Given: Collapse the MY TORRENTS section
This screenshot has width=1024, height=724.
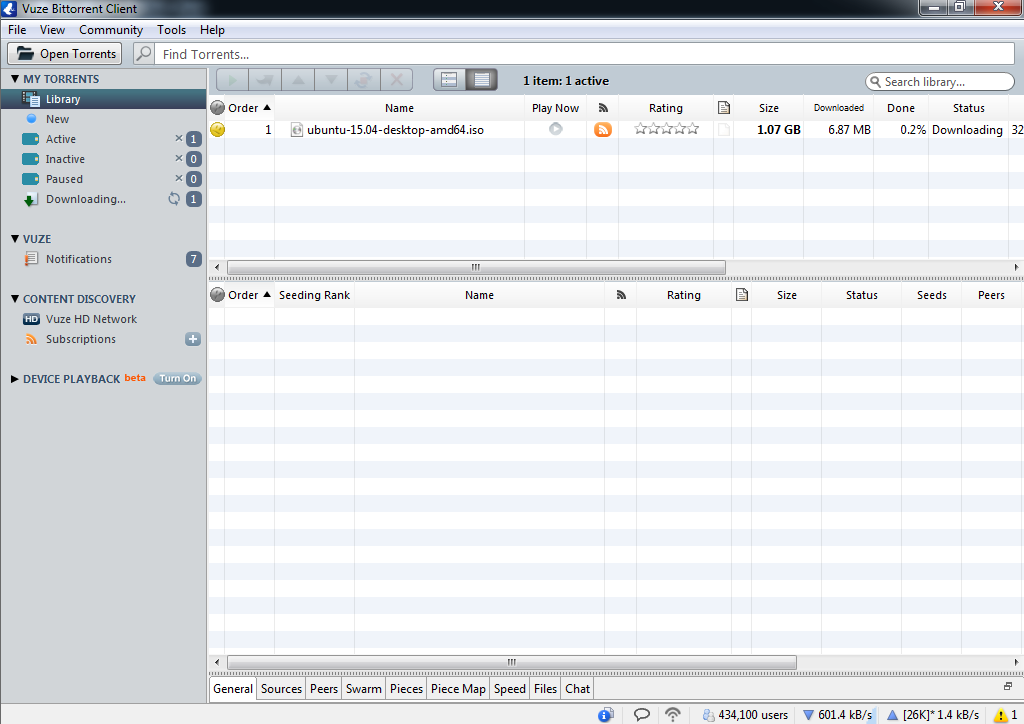Looking at the screenshot, I should point(15,79).
